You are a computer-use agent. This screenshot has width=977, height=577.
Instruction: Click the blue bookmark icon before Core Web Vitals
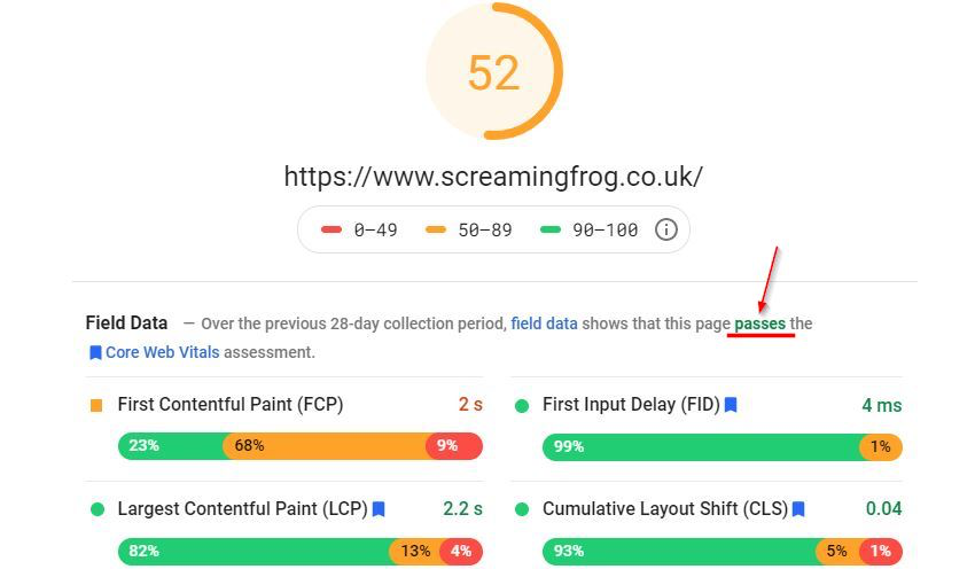95,353
